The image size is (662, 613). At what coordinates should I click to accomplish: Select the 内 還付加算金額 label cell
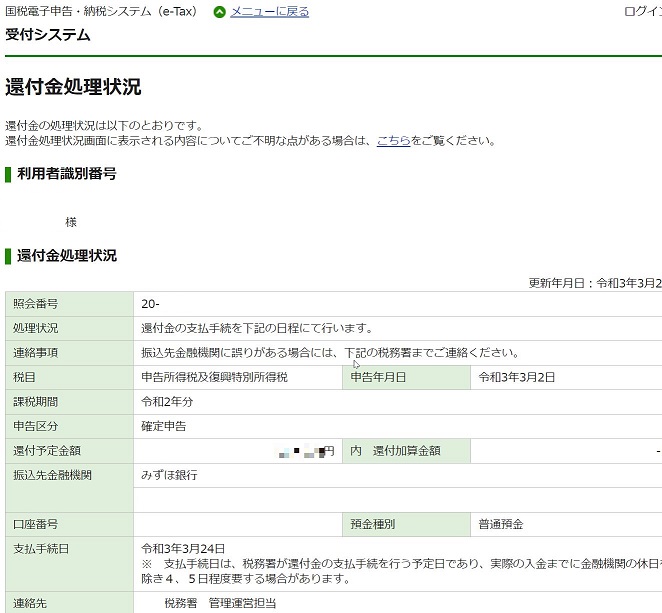(x=406, y=451)
